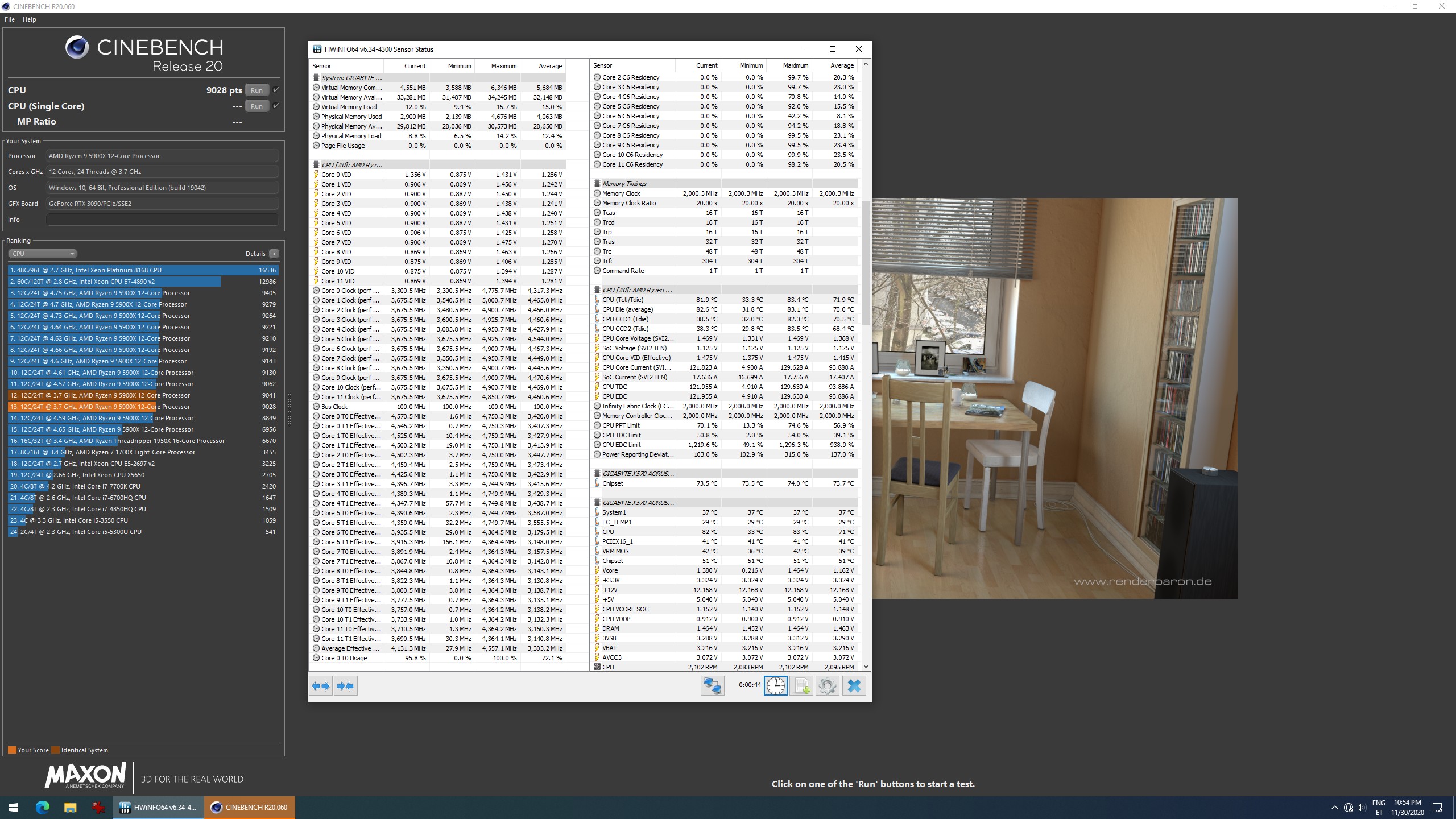
Task: Open red bug app on taskbar
Action: (98, 808)
